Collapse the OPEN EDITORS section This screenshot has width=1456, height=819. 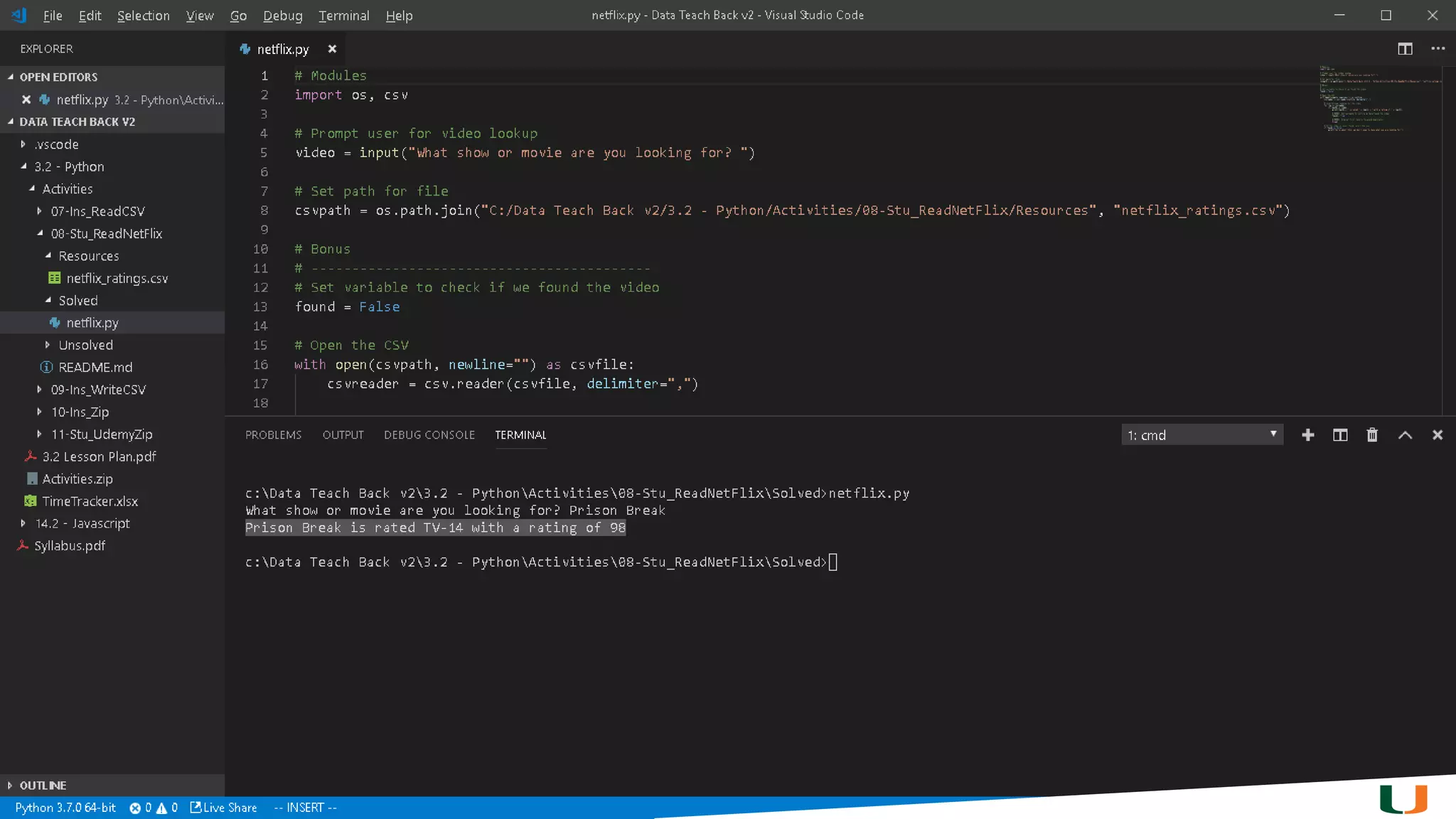click(58, 77)
